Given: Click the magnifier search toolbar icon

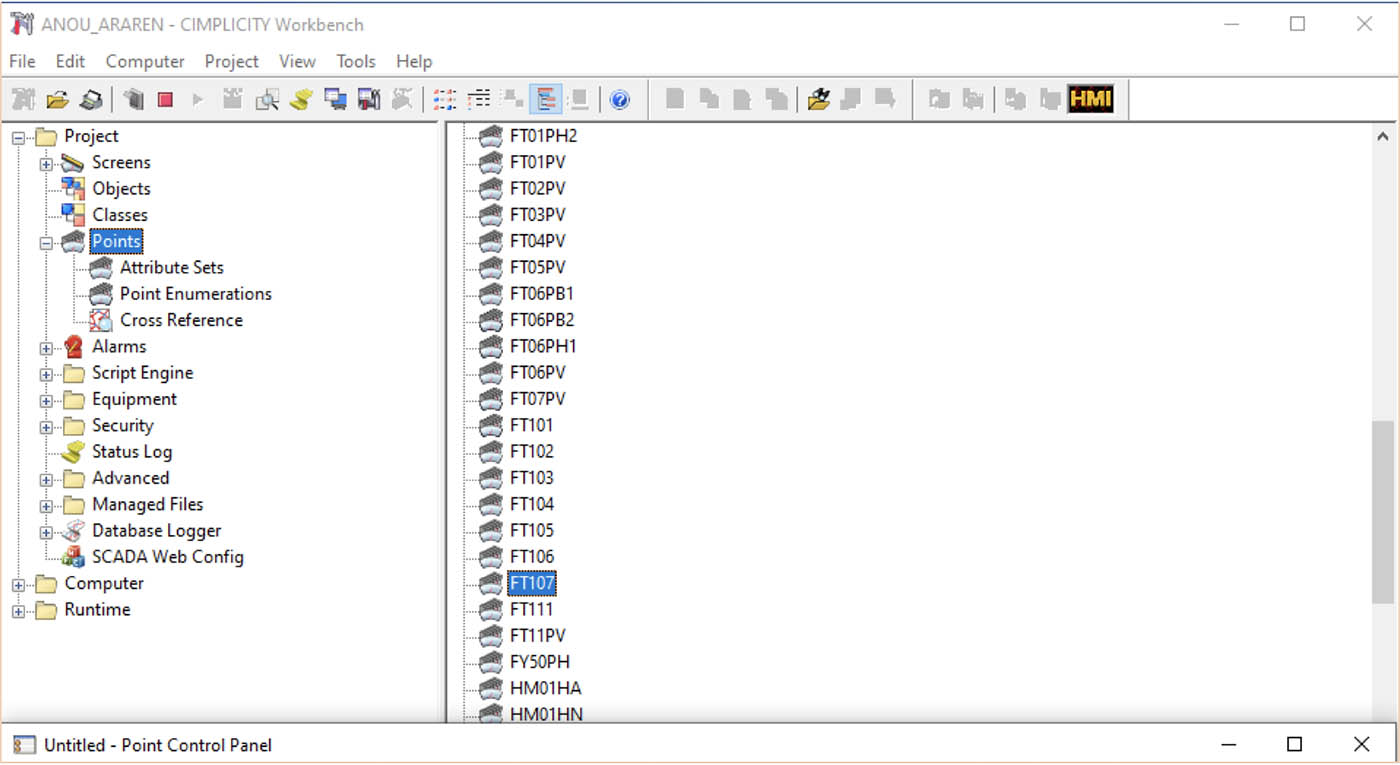Looking at the screenshot, I should tap(267, 99).
